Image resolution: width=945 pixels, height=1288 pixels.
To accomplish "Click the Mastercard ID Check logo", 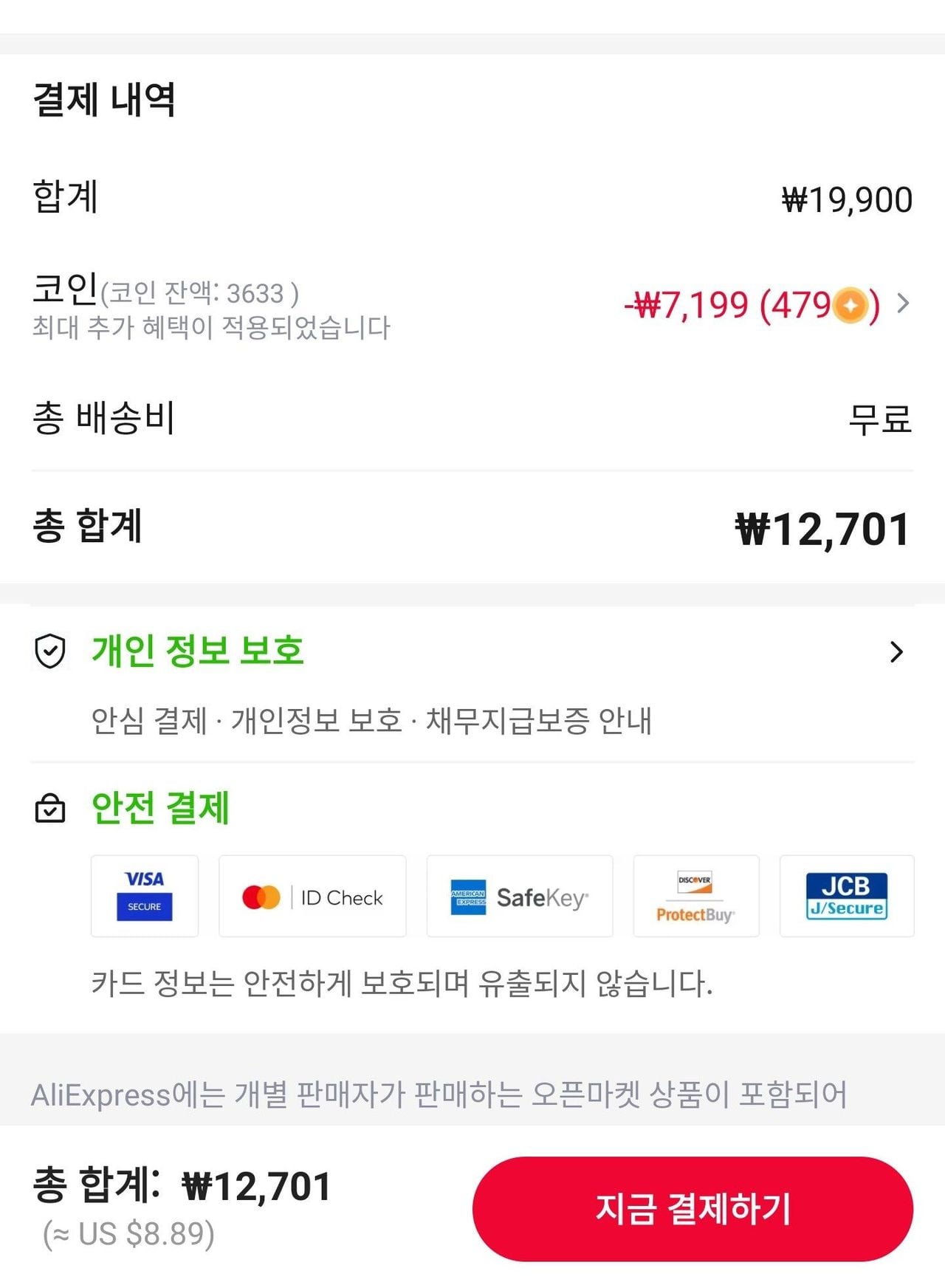I will pos(312,897).
